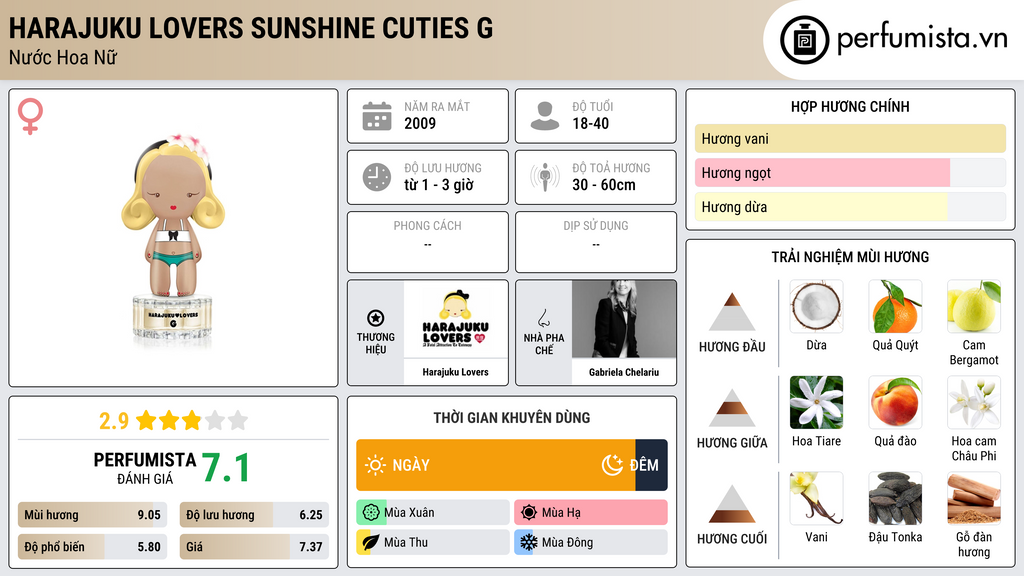Click the green flower icon for Mùa Xuân
This screenshot has width=1024, height=576.
point(371,513)
